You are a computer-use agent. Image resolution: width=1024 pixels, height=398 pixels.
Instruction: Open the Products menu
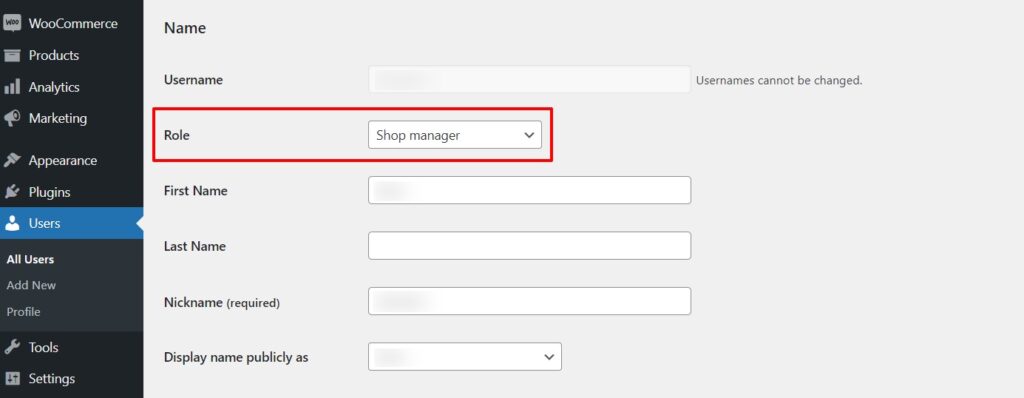pos(72,56)
